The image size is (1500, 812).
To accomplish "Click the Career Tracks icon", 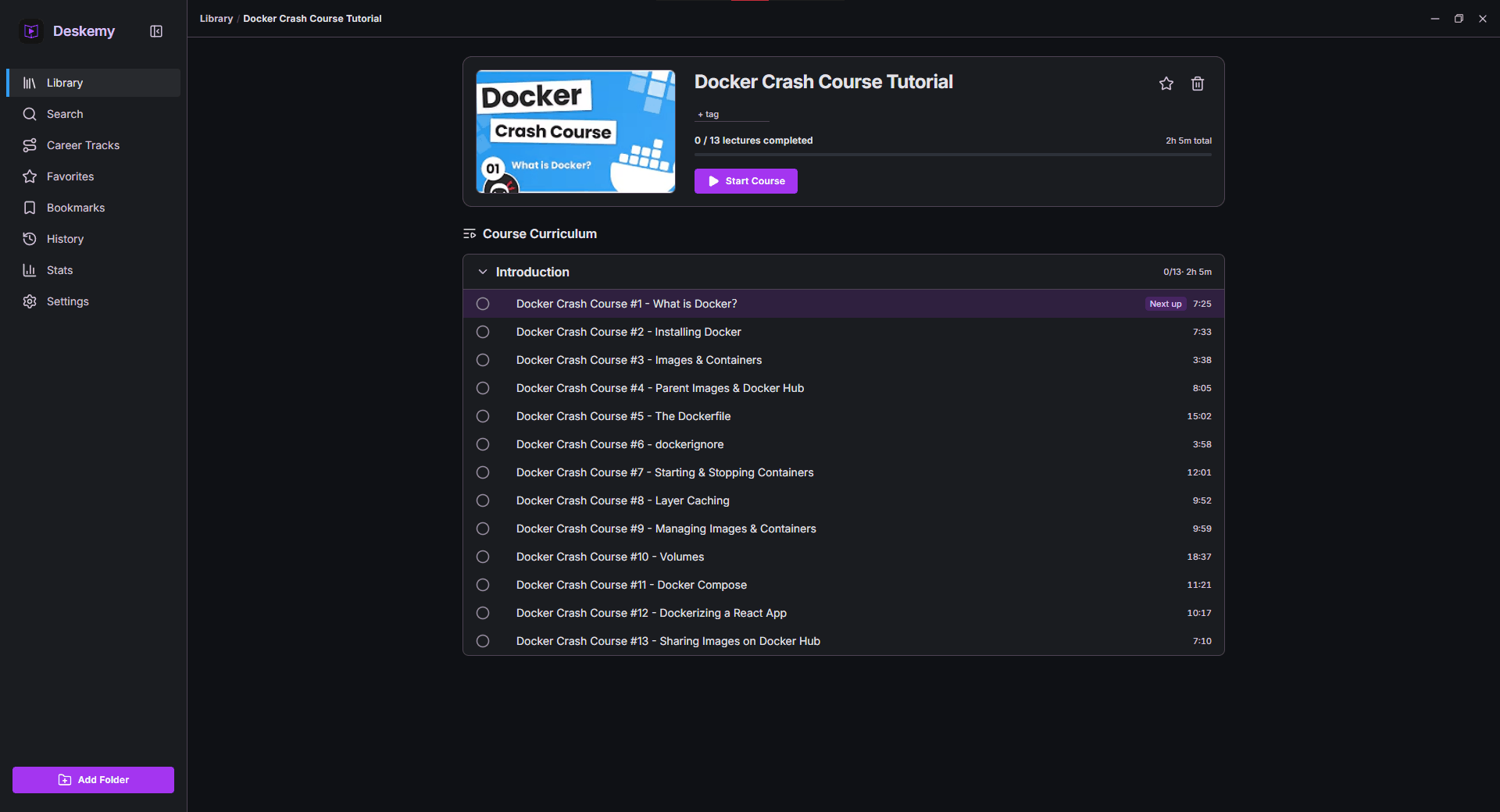I will [30, 145].
